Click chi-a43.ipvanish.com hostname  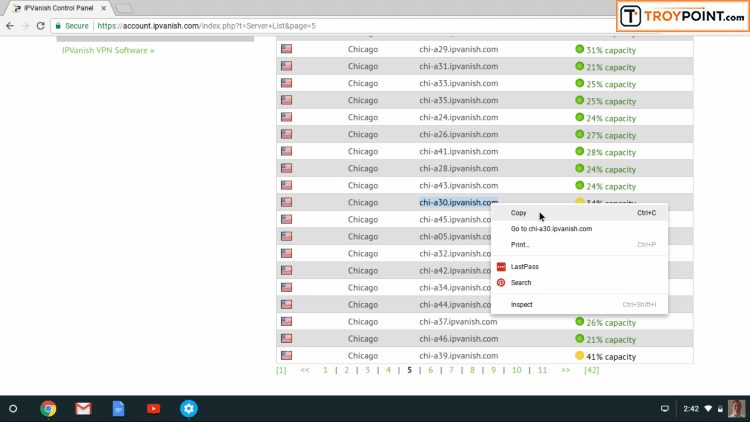(459, 186)
